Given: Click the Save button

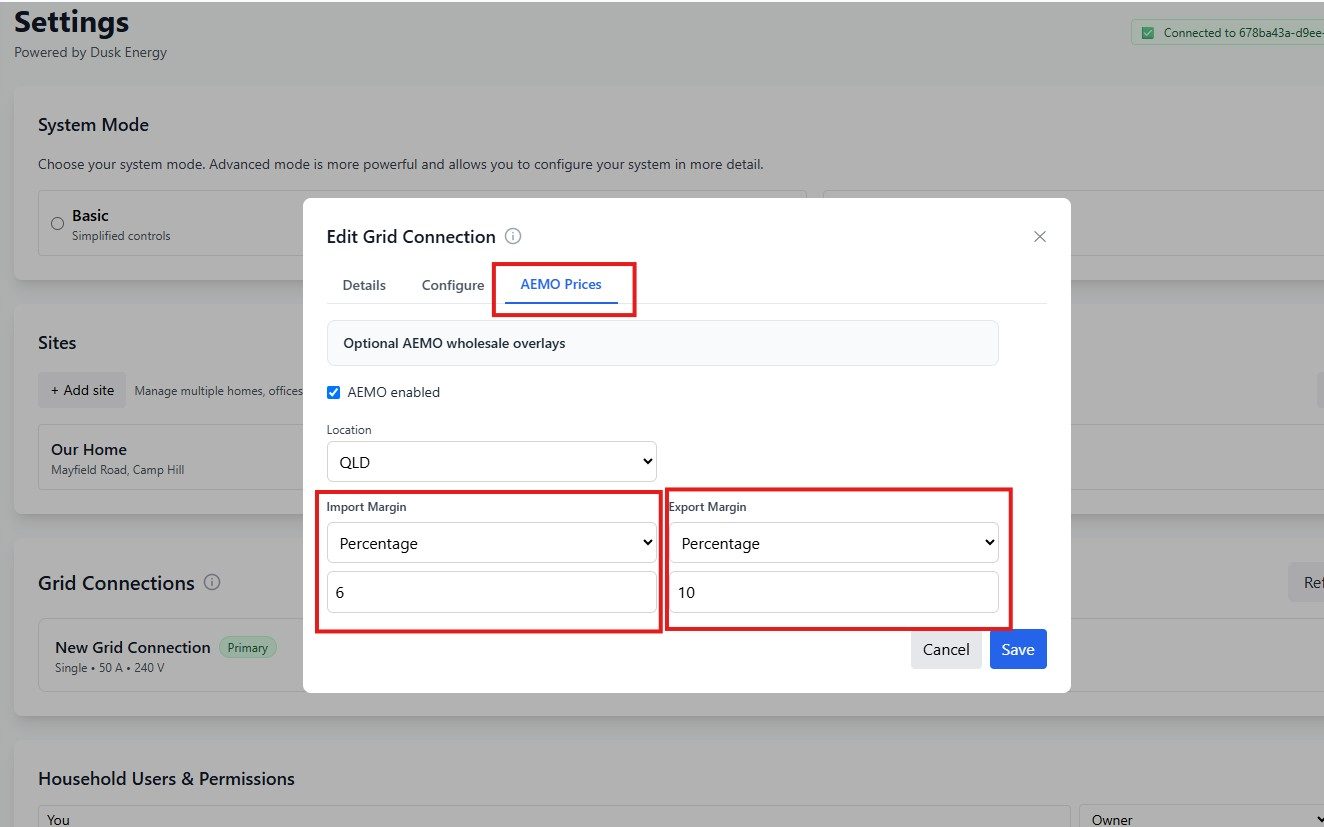Looking at the screenshot, I should pos(1018,649).
